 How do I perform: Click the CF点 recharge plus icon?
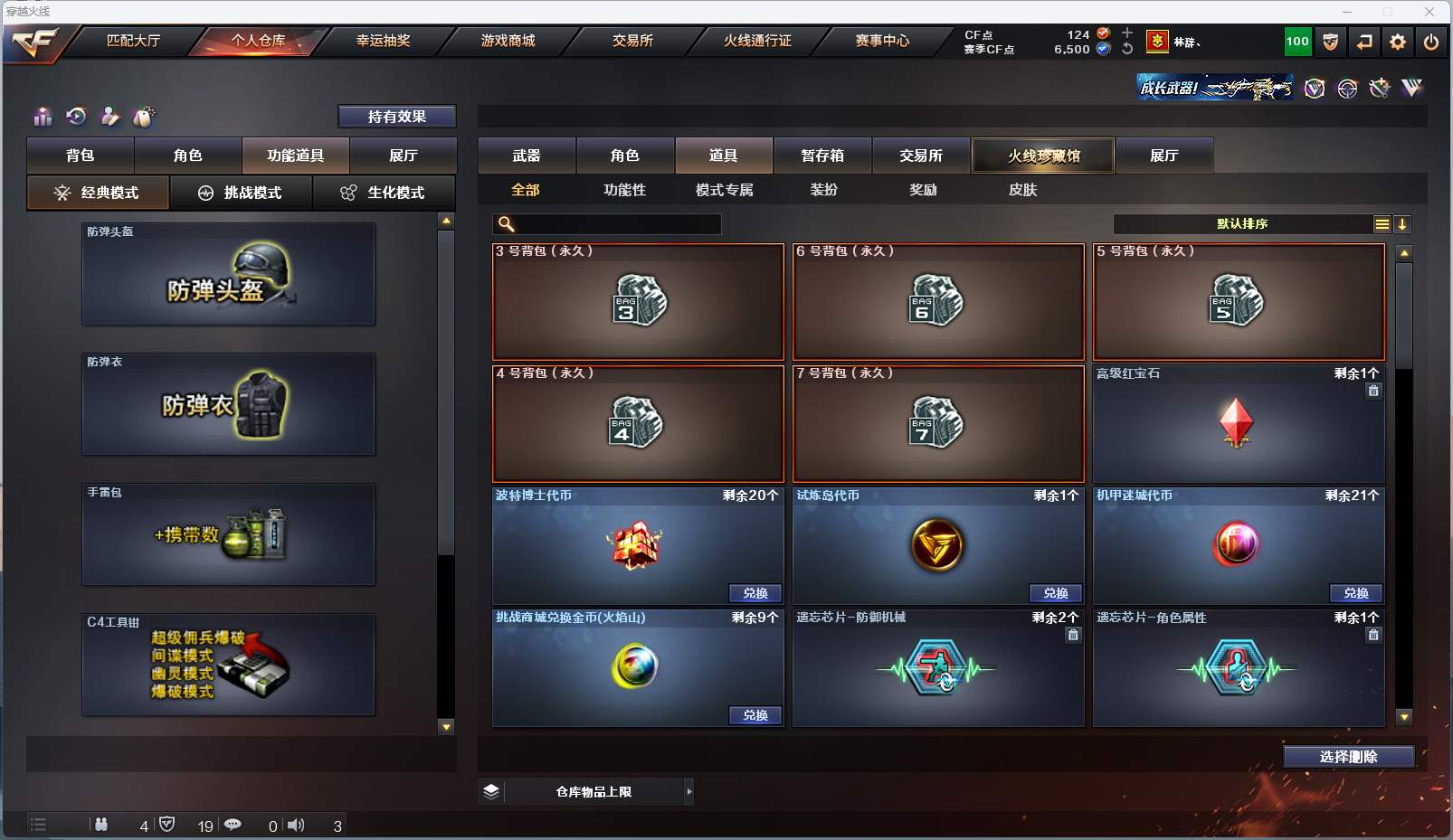click(x=1127, y=33)
